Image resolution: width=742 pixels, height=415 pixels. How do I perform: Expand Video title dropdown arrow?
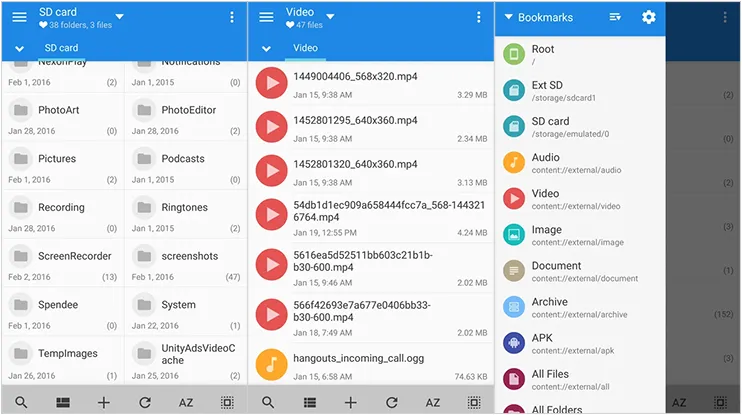[330, 17]
